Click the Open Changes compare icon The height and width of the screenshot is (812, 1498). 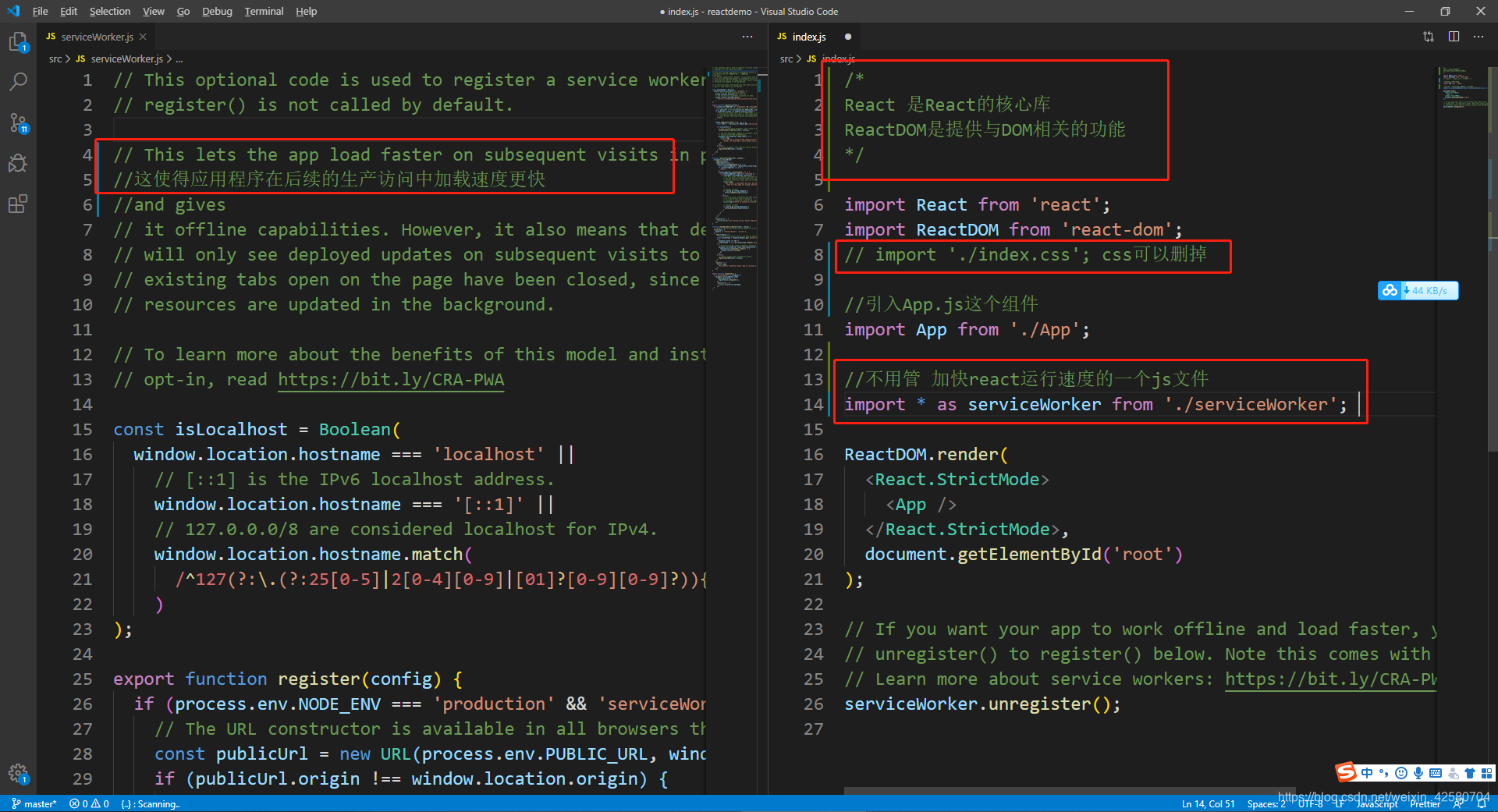1429,37
